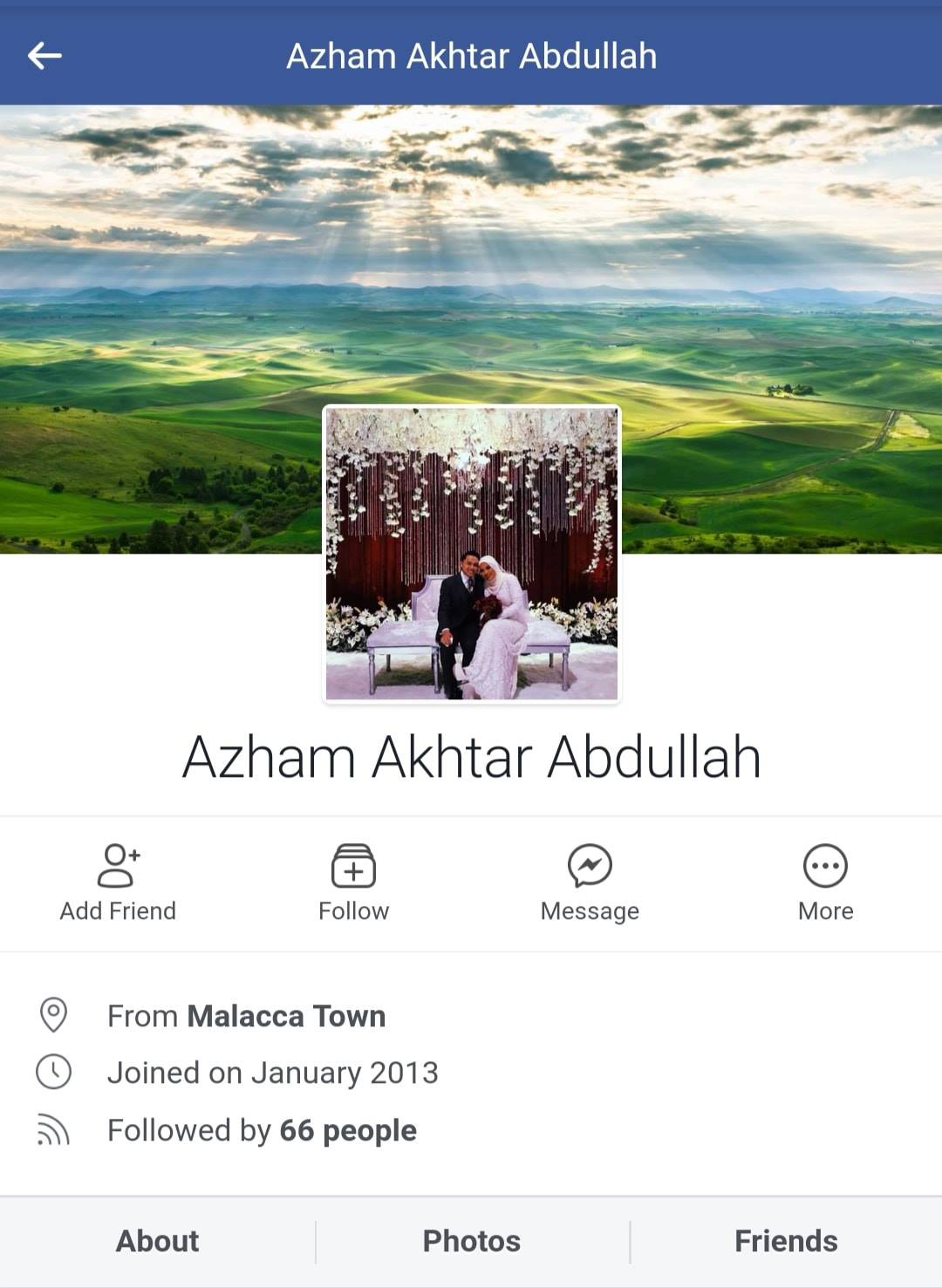Click the large profile name heading
This screenshot has height=1288, width=942.
(472, 757)
